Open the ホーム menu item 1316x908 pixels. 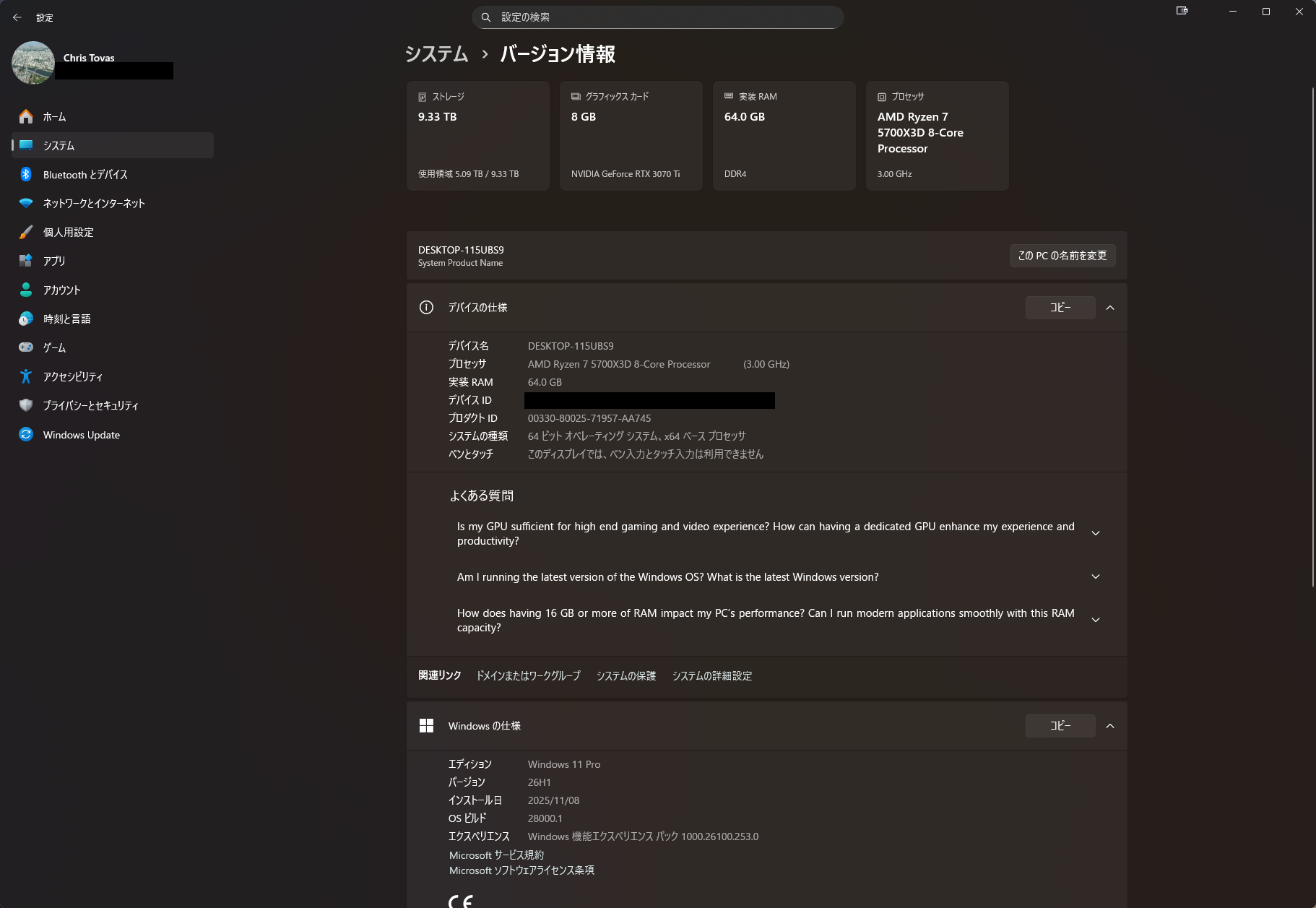tap(113, 116)
